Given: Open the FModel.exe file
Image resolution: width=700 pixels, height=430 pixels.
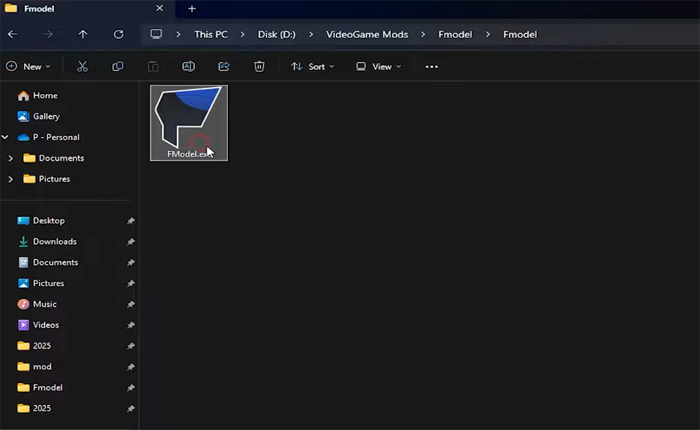Looking at the screenshot, I should click(189, 123).
